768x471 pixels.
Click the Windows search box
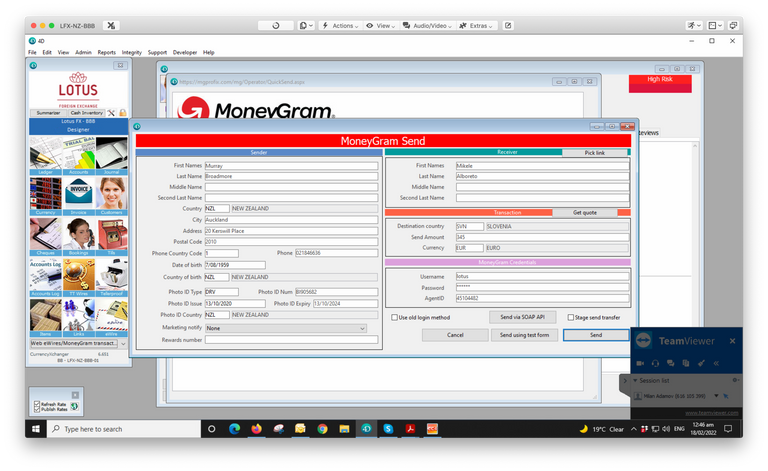coord(124,429)
